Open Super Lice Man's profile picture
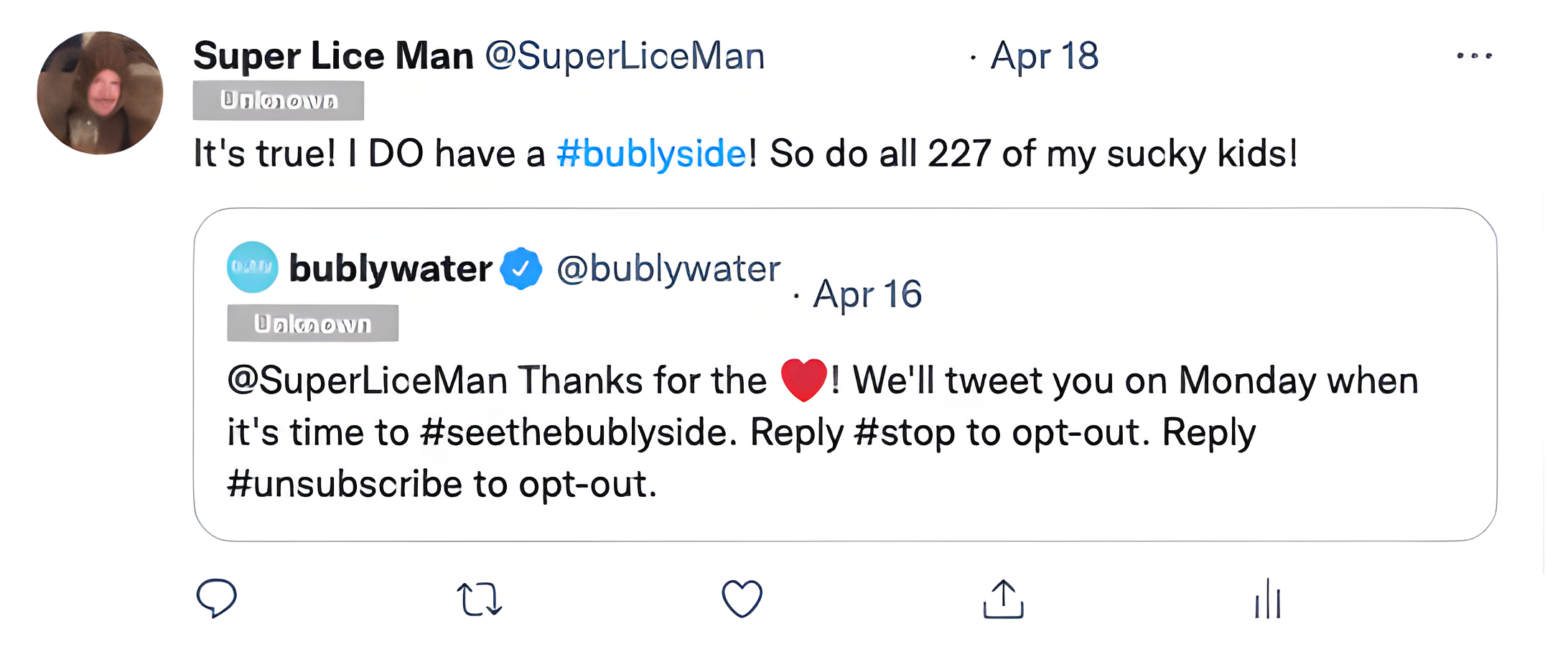The width and height of the screenshot is (1568, 652). pos(101,93)
